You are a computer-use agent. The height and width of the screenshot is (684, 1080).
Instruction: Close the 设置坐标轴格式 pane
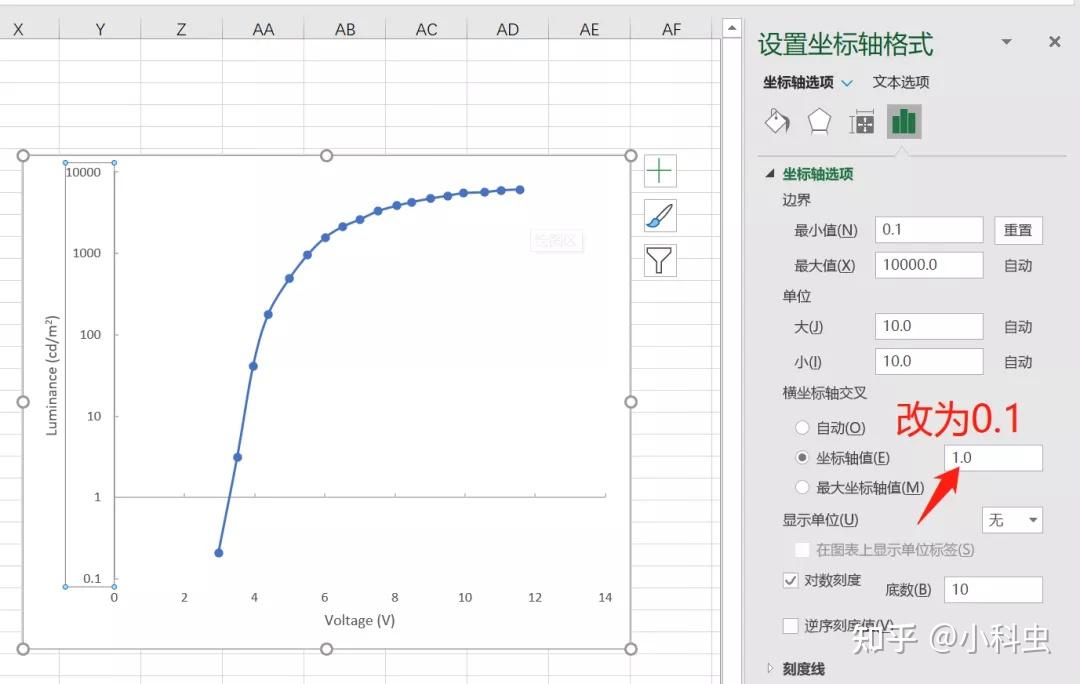point(1055,42)
